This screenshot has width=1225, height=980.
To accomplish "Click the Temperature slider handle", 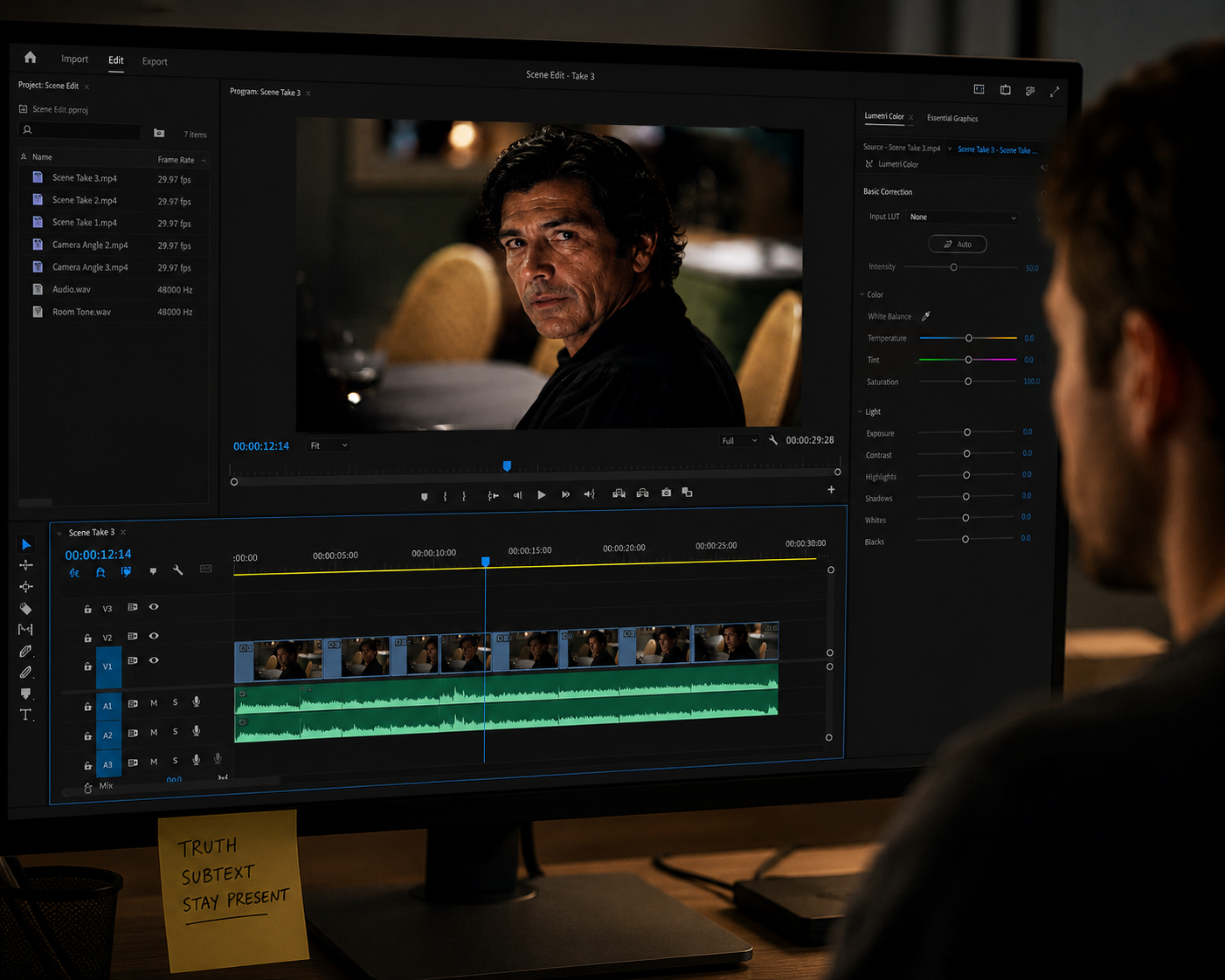I will point(968,338).
